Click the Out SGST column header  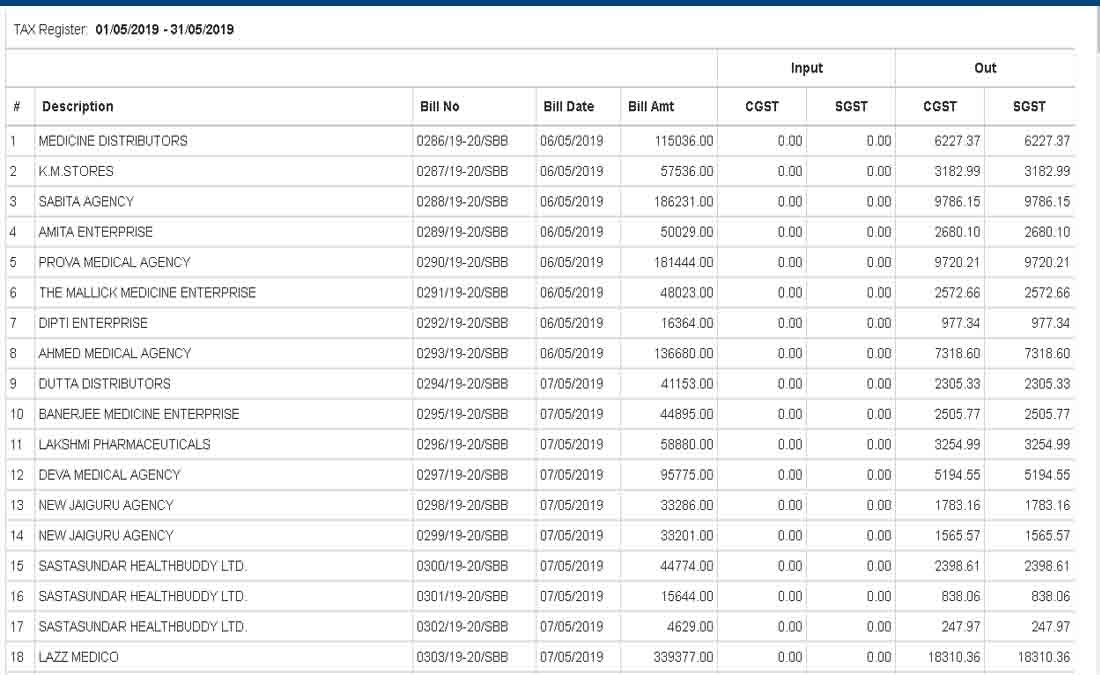(1032, 106)
